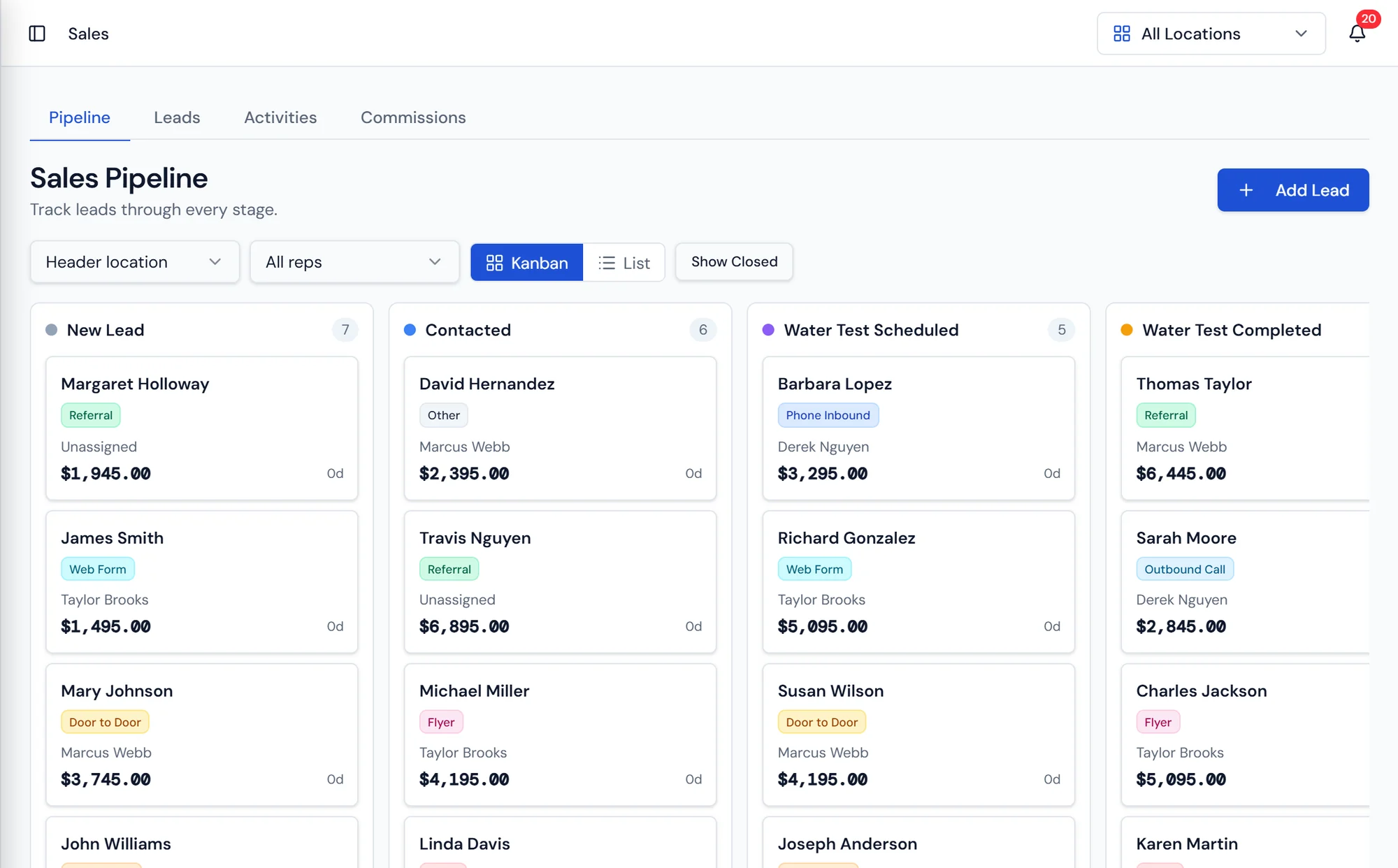Click the Add Lead button

(x=1292, y=190)
